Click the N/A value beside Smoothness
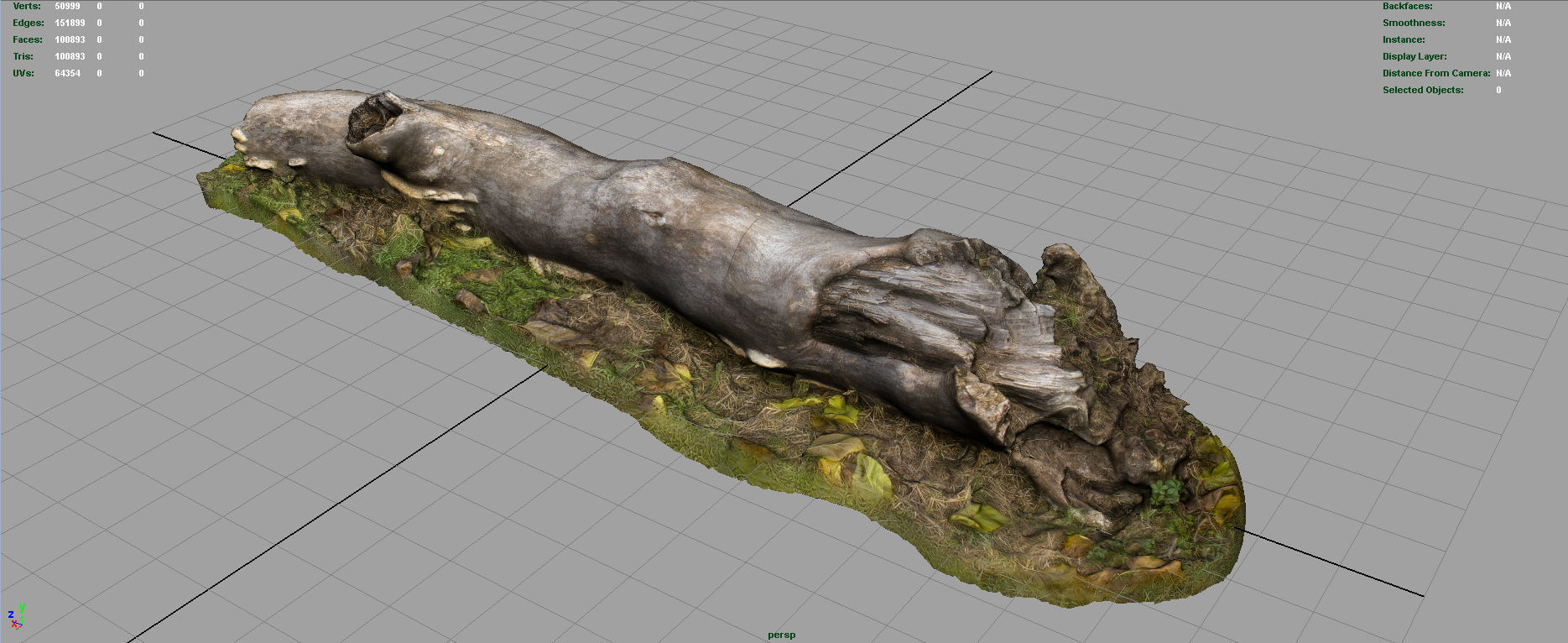This screenshot has width=1568, height=643. tap(1503, 23)
